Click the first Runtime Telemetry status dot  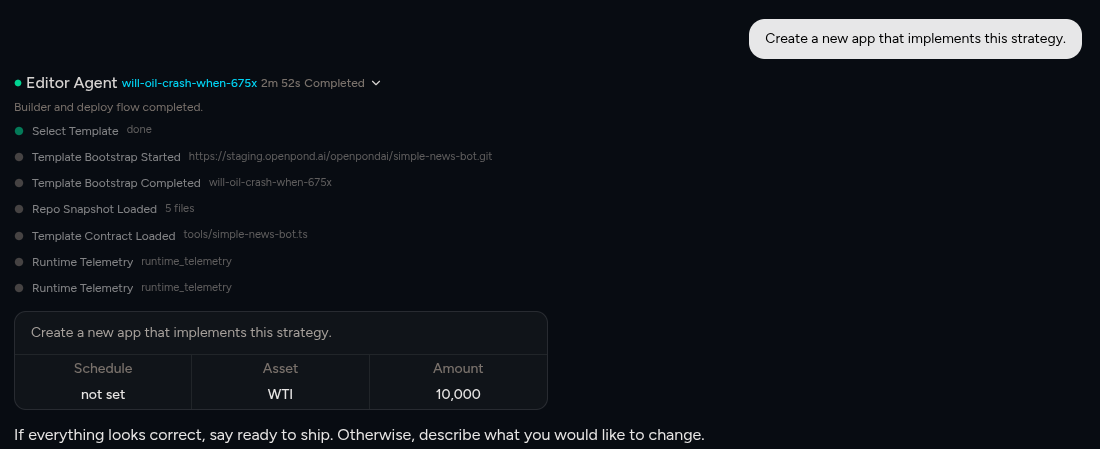coord(19,262)
